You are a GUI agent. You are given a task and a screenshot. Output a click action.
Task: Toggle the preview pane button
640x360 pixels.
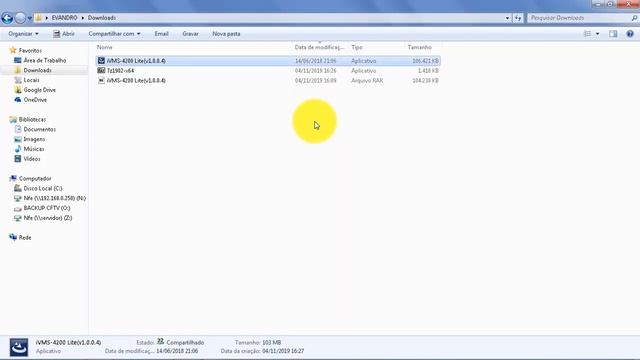pos(613,34)
